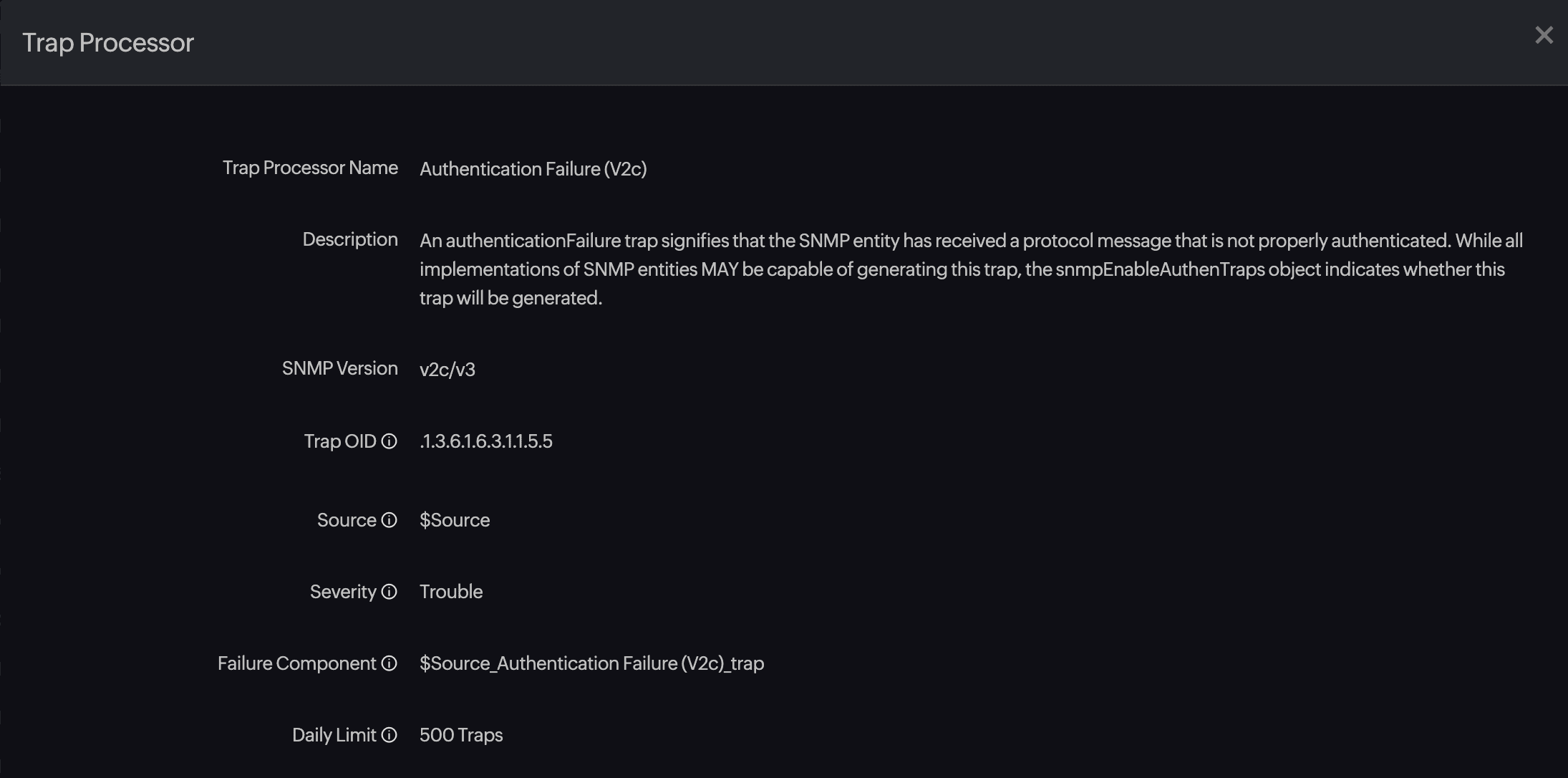This screenshot has height=778, width=1568.
Task: Click the Daily Limit label text
Action: point(334,735)
